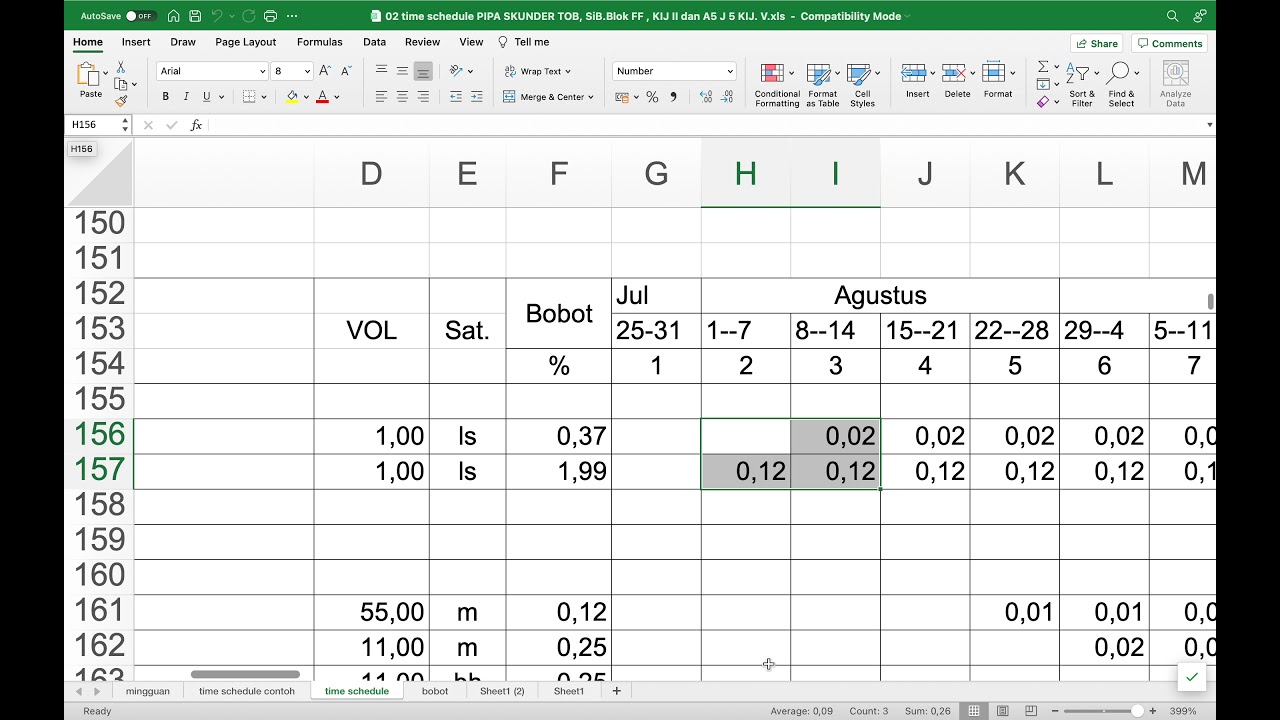Click the Delete cells button
The height and width of the screenshot is (720, 1280).
coord(957,81)
